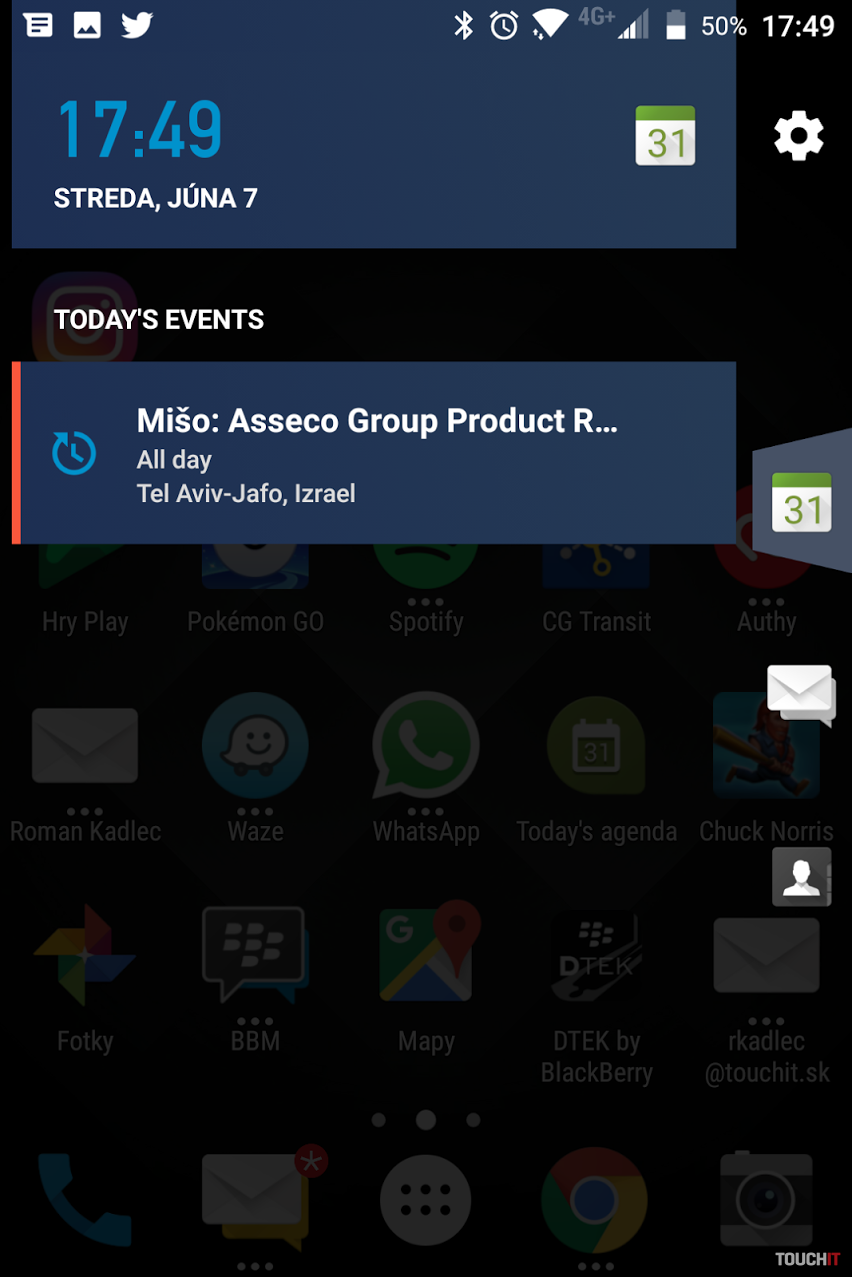Select the Calendar tab on the edge
The width and height of the screenshot is (852, 1277).
tap(802, 503)
